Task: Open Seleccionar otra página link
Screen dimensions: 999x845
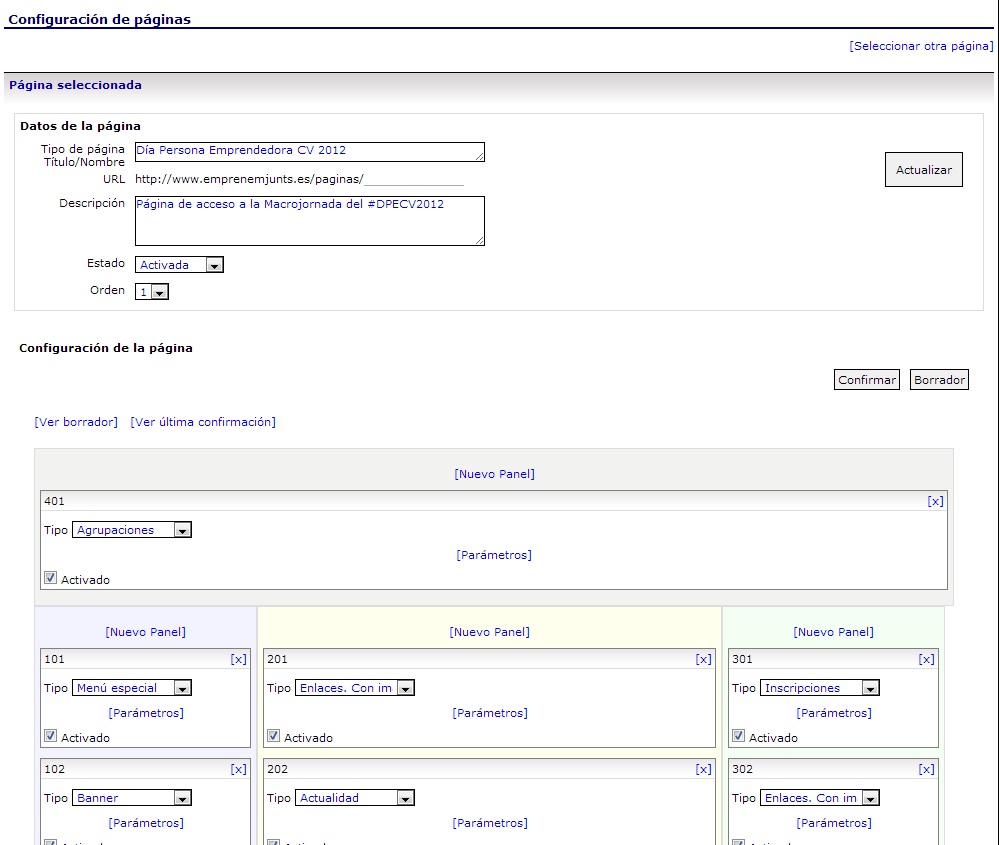Action: click(x=921, y=46)
